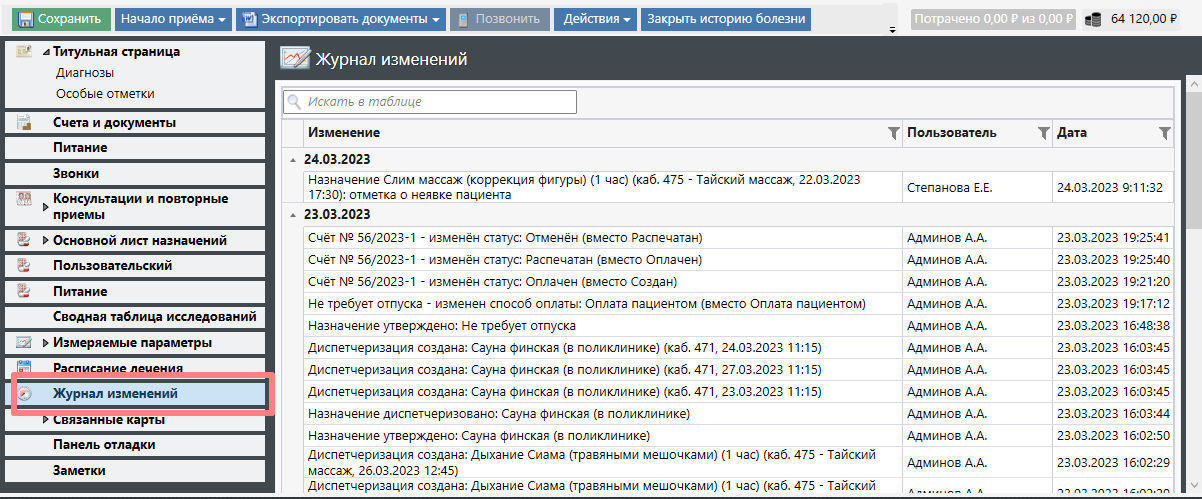Click the coins balance icon
This screenshot has width=1202, height=499.
1094,19
